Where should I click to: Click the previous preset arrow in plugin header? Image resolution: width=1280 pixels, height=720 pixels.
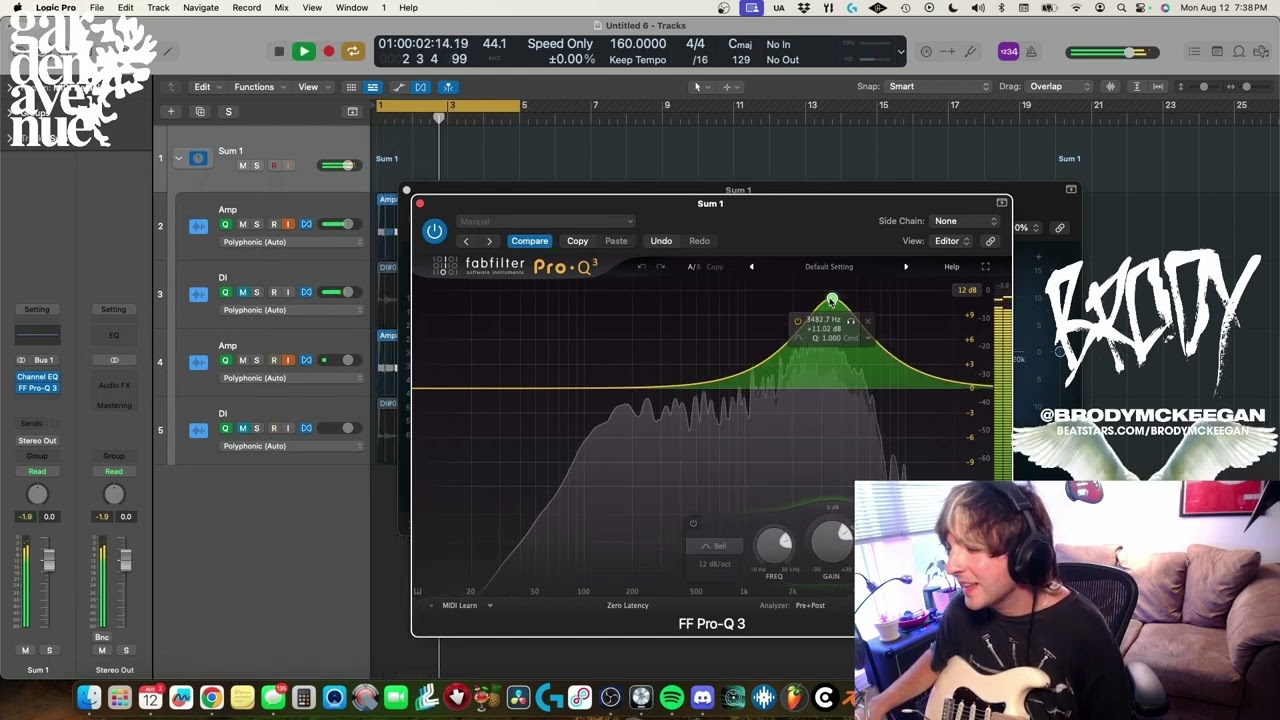tap(466, 241)
